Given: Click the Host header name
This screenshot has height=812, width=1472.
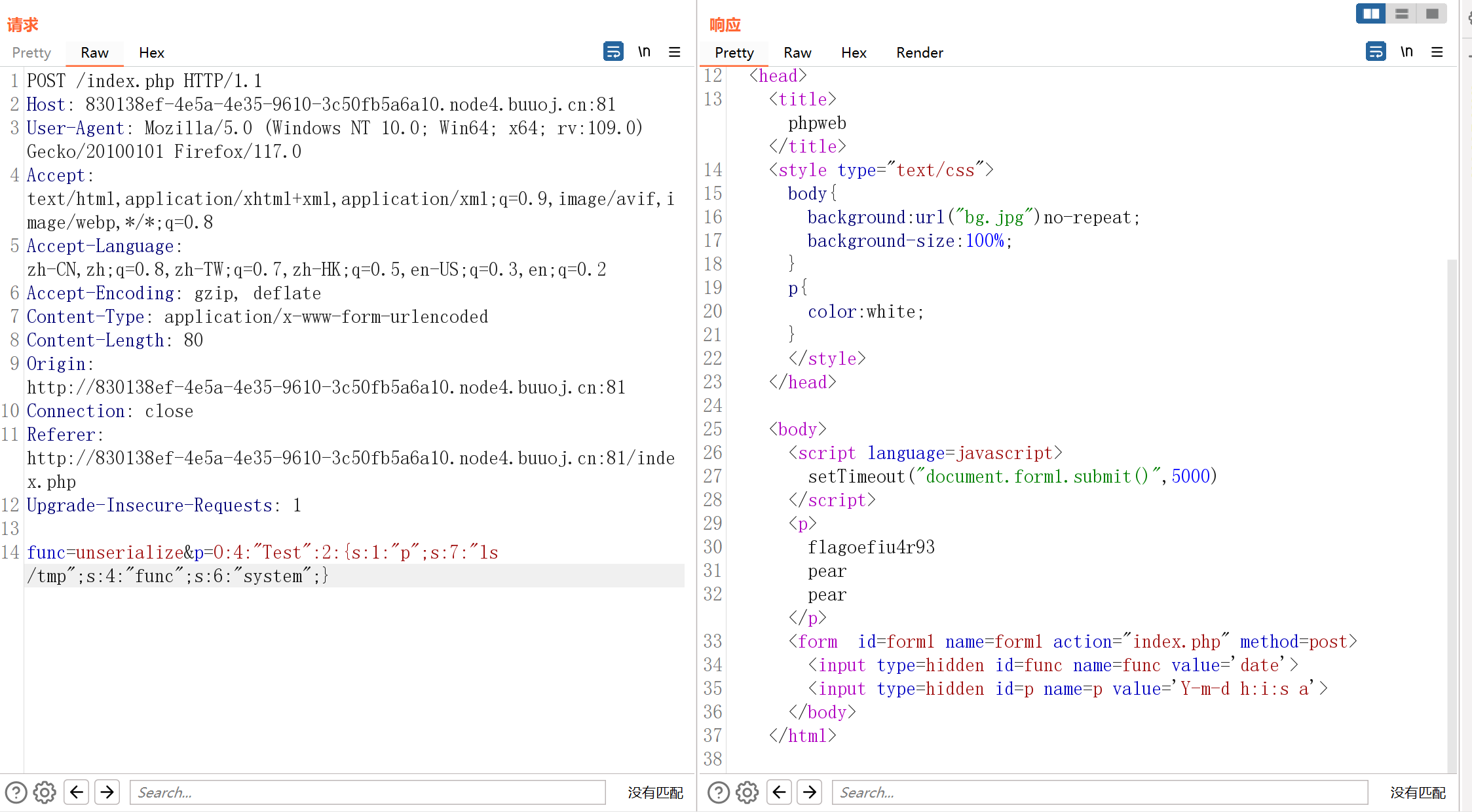Looking at the screenshot, I should pos(46,104).
